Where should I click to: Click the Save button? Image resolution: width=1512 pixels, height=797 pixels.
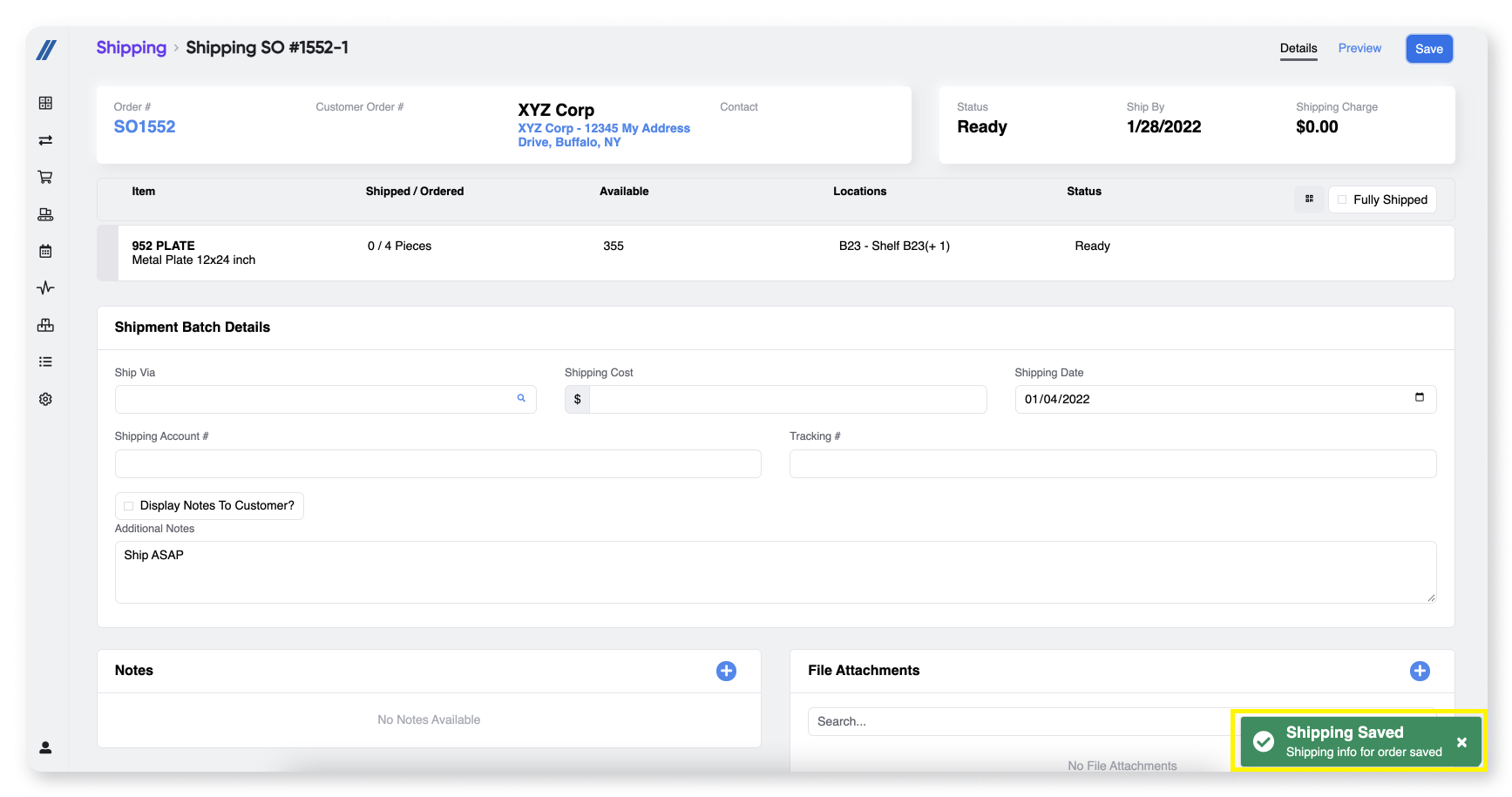tap(1428, 49)
